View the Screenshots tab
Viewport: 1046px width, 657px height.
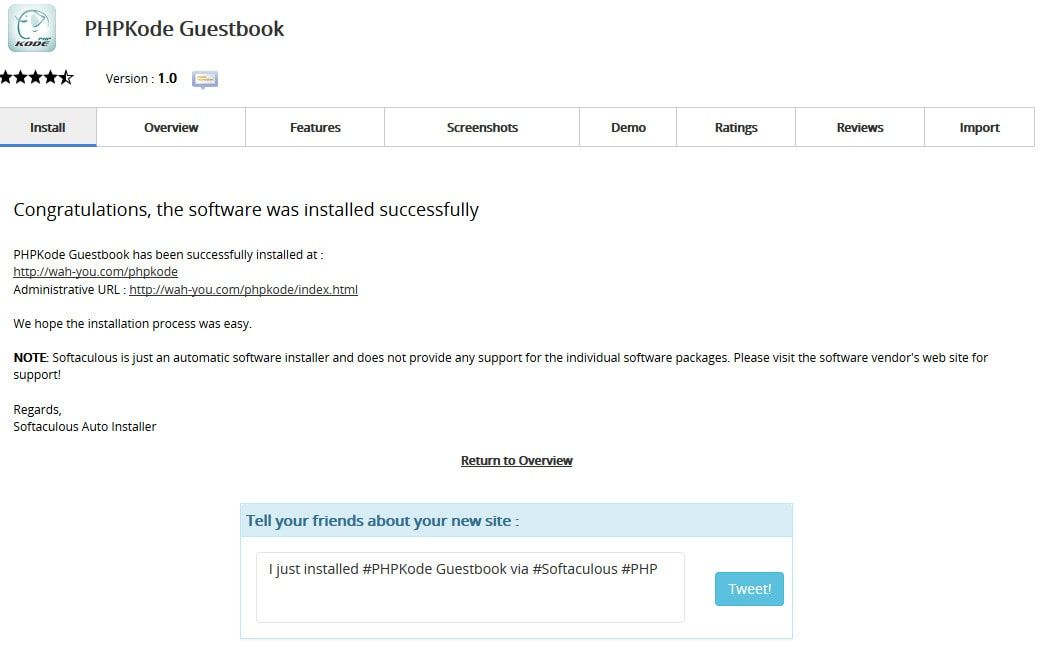click(482, 128)
